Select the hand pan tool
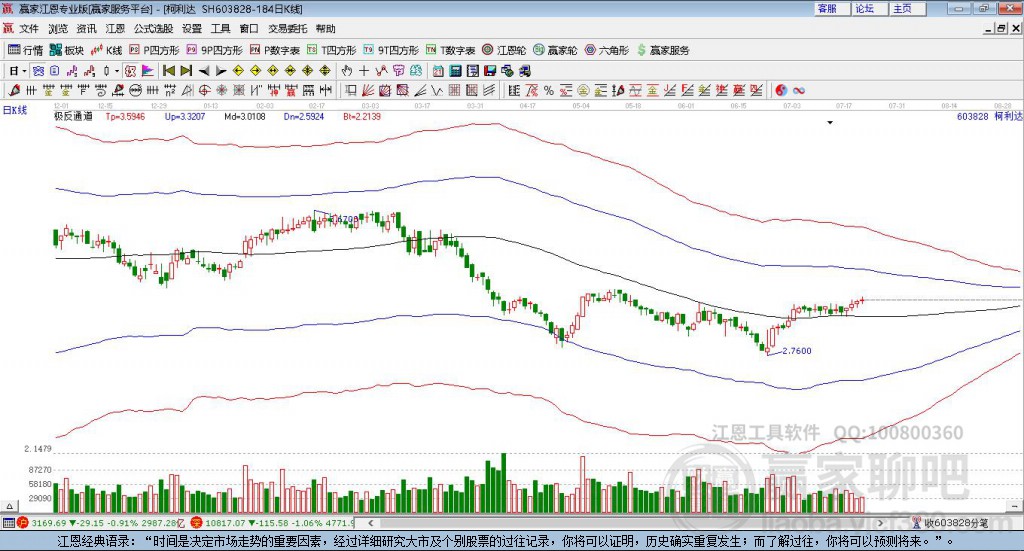1024x551 pixels. coord(347,71)
